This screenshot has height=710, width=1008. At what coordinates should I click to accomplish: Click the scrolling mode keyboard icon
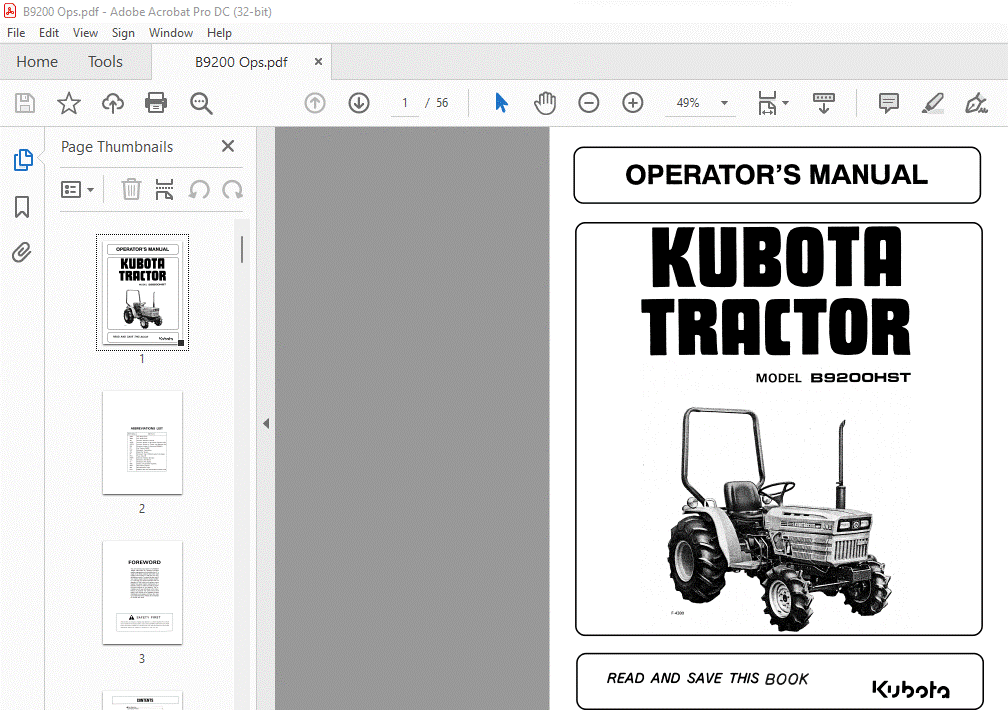tap(824, 103)
